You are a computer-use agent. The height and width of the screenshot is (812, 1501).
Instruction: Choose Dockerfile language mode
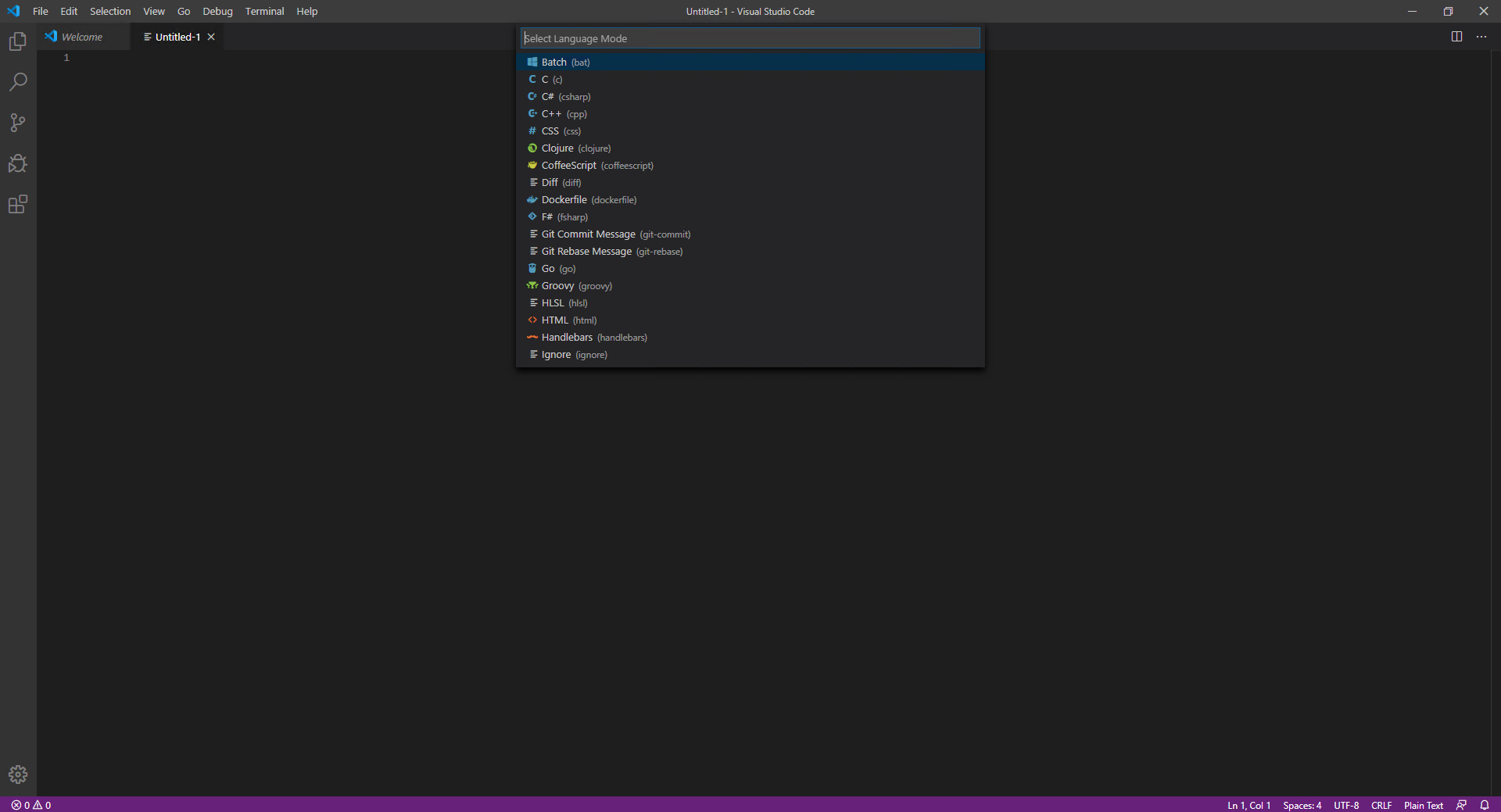coord(750,199)
